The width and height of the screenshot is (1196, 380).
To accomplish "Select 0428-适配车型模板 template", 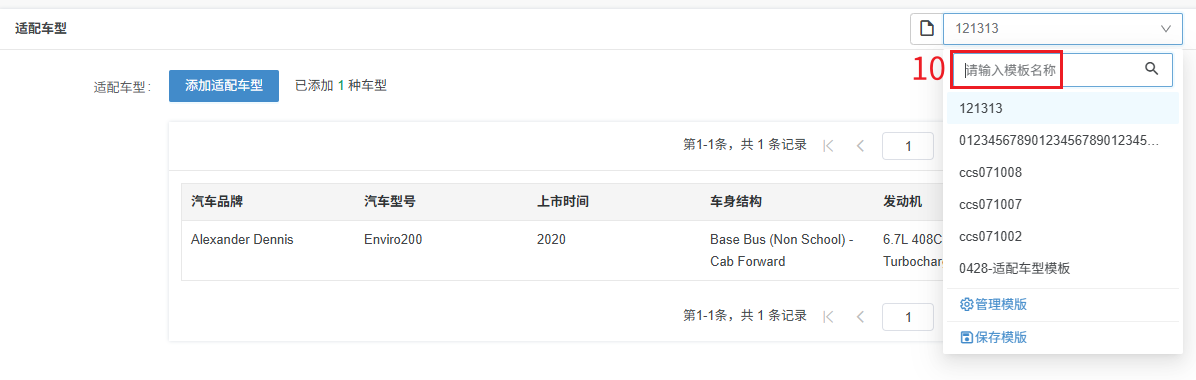I will pyautogui.click(x=1063, y=268).
